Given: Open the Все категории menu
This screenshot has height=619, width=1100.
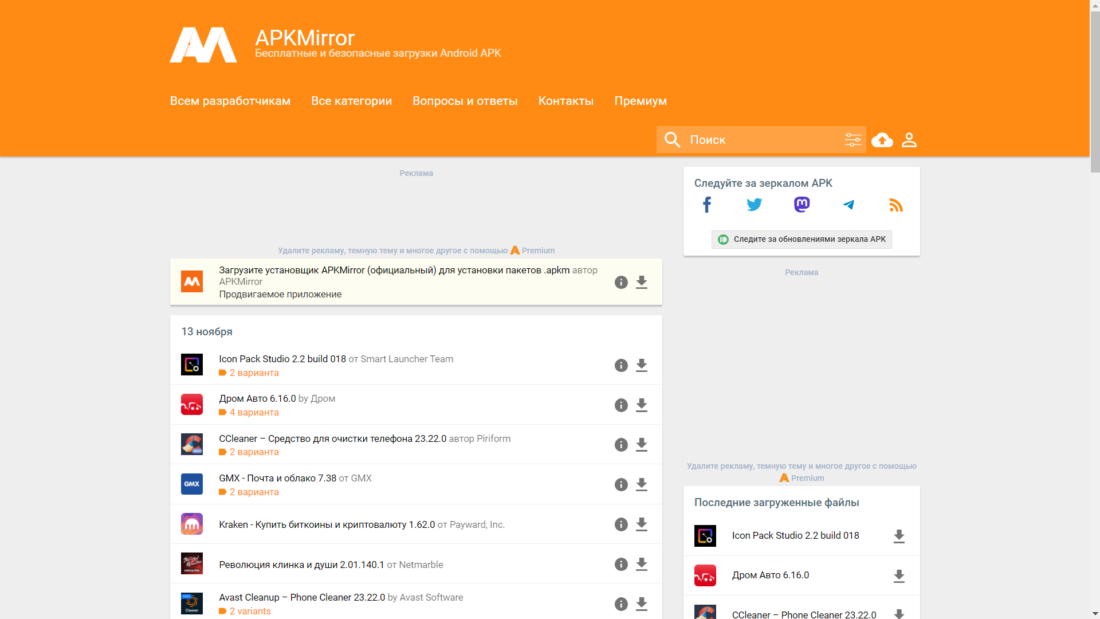Looking at the screenshot, I should [351, 101].
